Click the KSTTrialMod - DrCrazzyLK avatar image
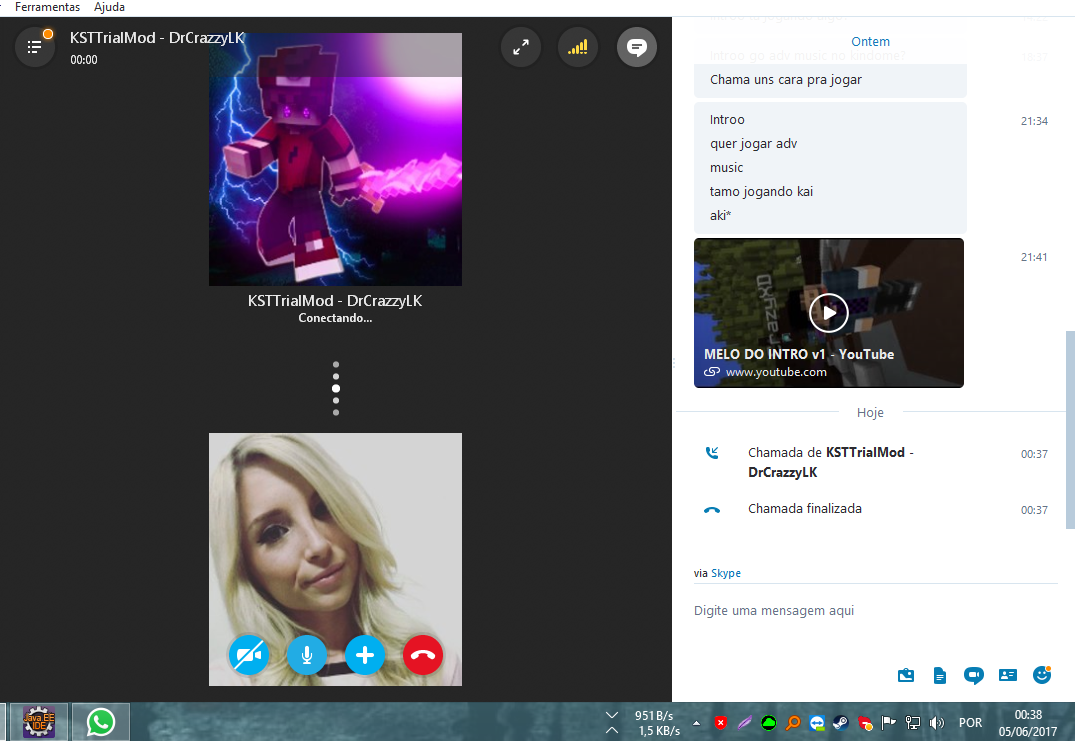Screen dimensions: 1075x741 coord(335,159)
